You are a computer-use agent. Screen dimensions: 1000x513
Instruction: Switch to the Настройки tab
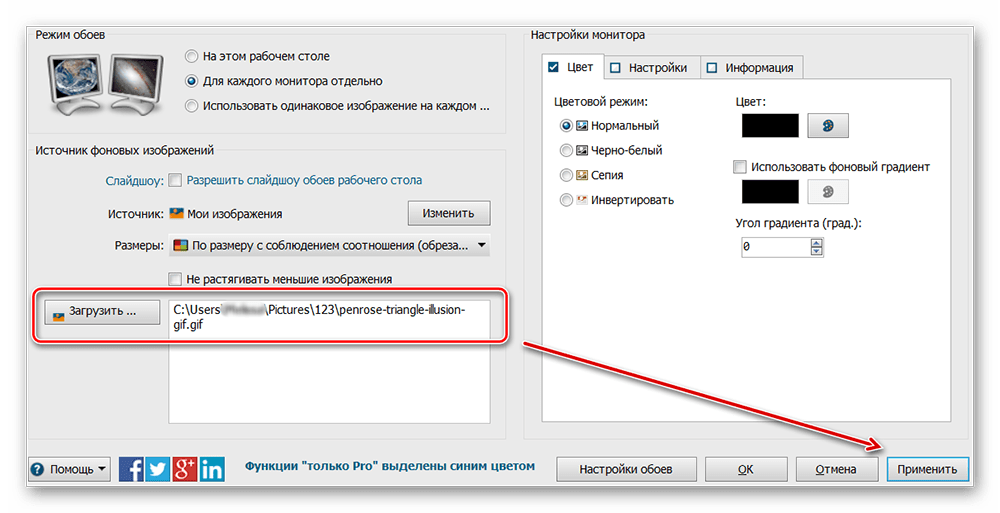tap(651, 68)
